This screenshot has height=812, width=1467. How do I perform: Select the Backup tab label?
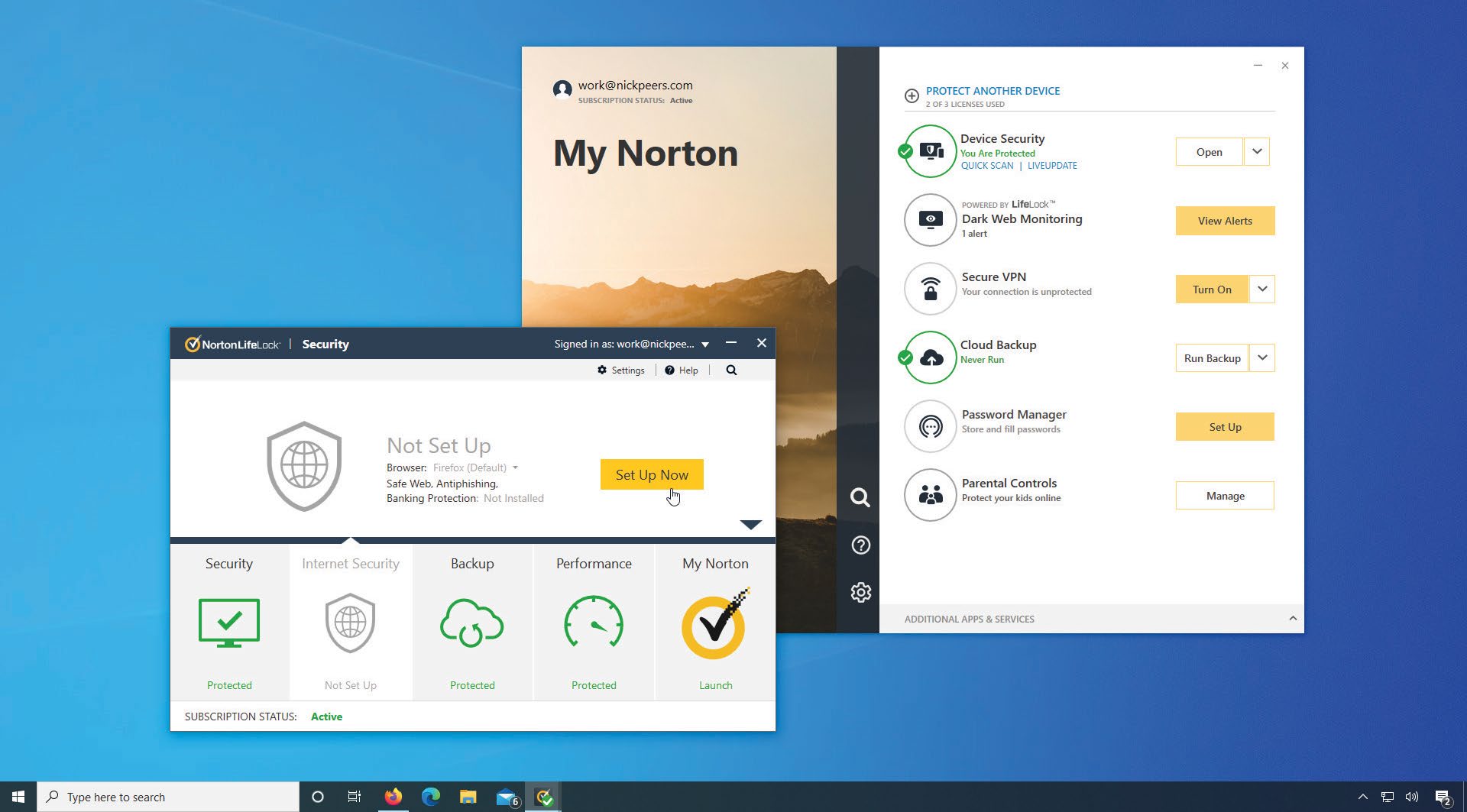tap(472, 563)
